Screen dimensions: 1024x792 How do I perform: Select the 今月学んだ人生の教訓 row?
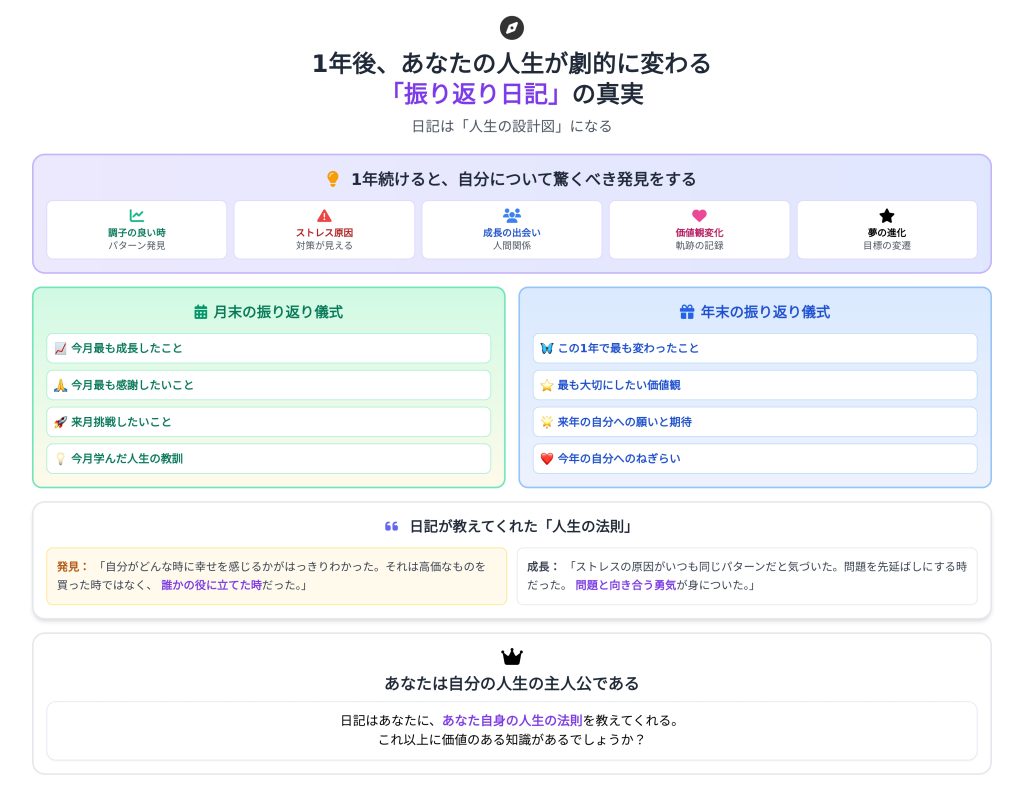pos(268,459)
